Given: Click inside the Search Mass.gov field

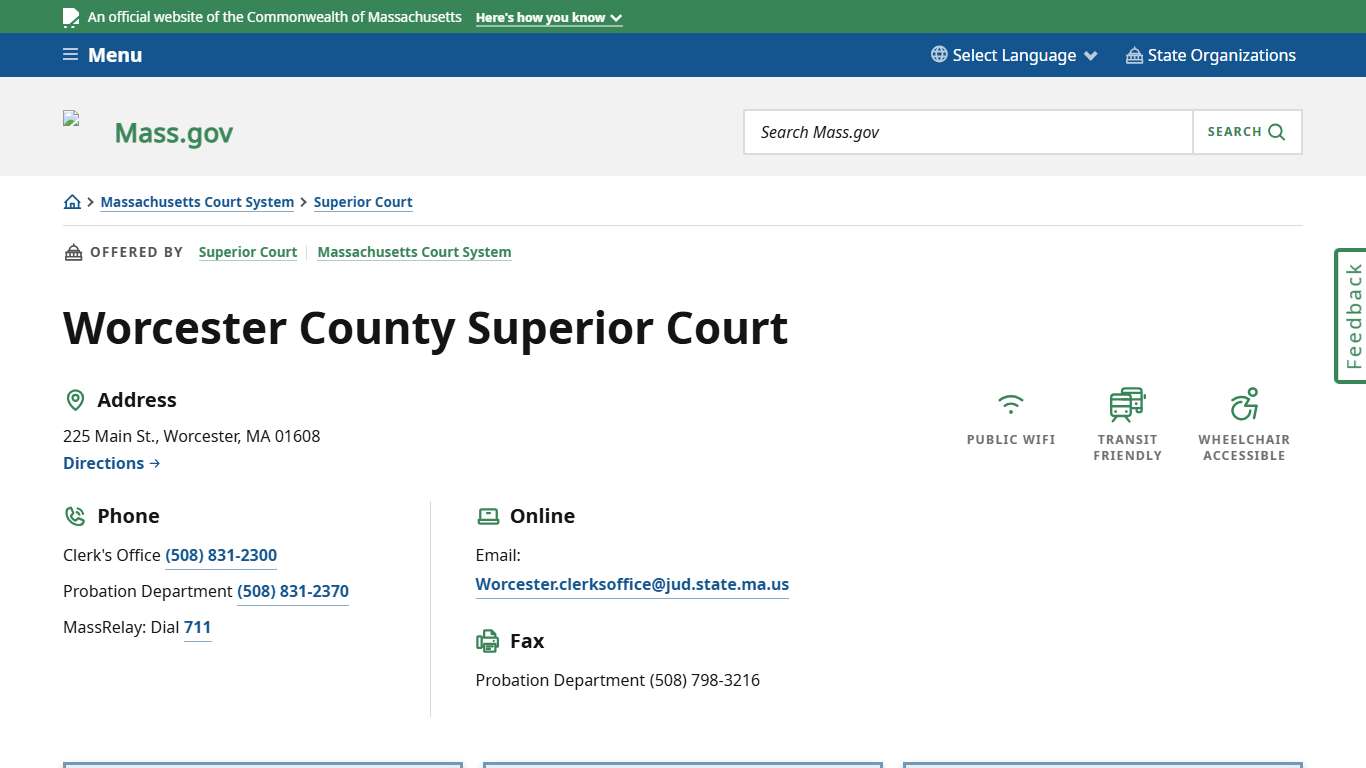Looking at the screenshot, I should 967,131.
